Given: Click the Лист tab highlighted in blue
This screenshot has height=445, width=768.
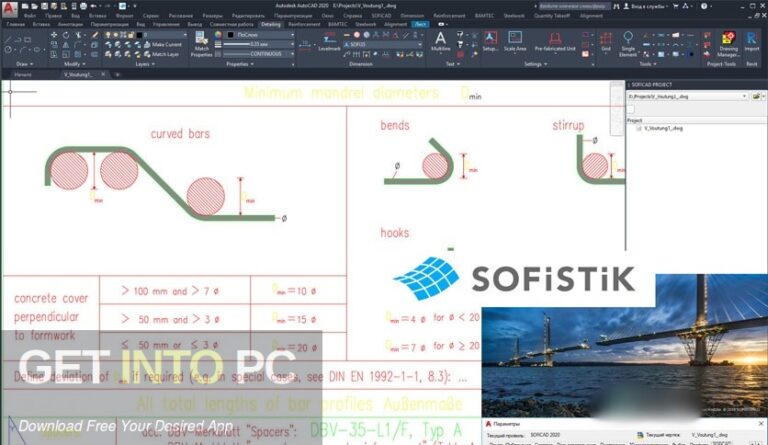Looking at the screenshot, I should click(x=420, y=24).
